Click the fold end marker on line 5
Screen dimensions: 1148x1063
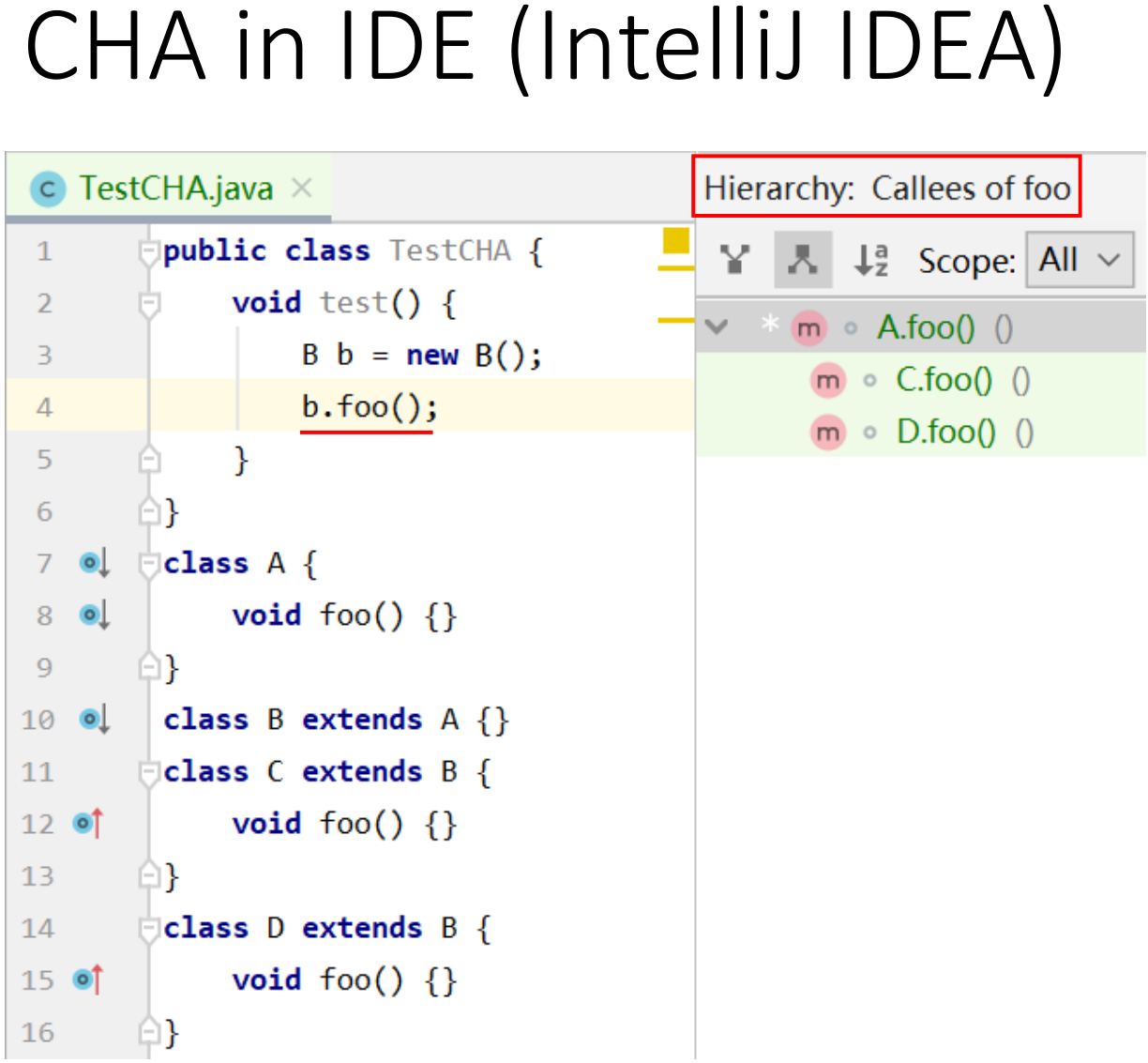(149, 459)
